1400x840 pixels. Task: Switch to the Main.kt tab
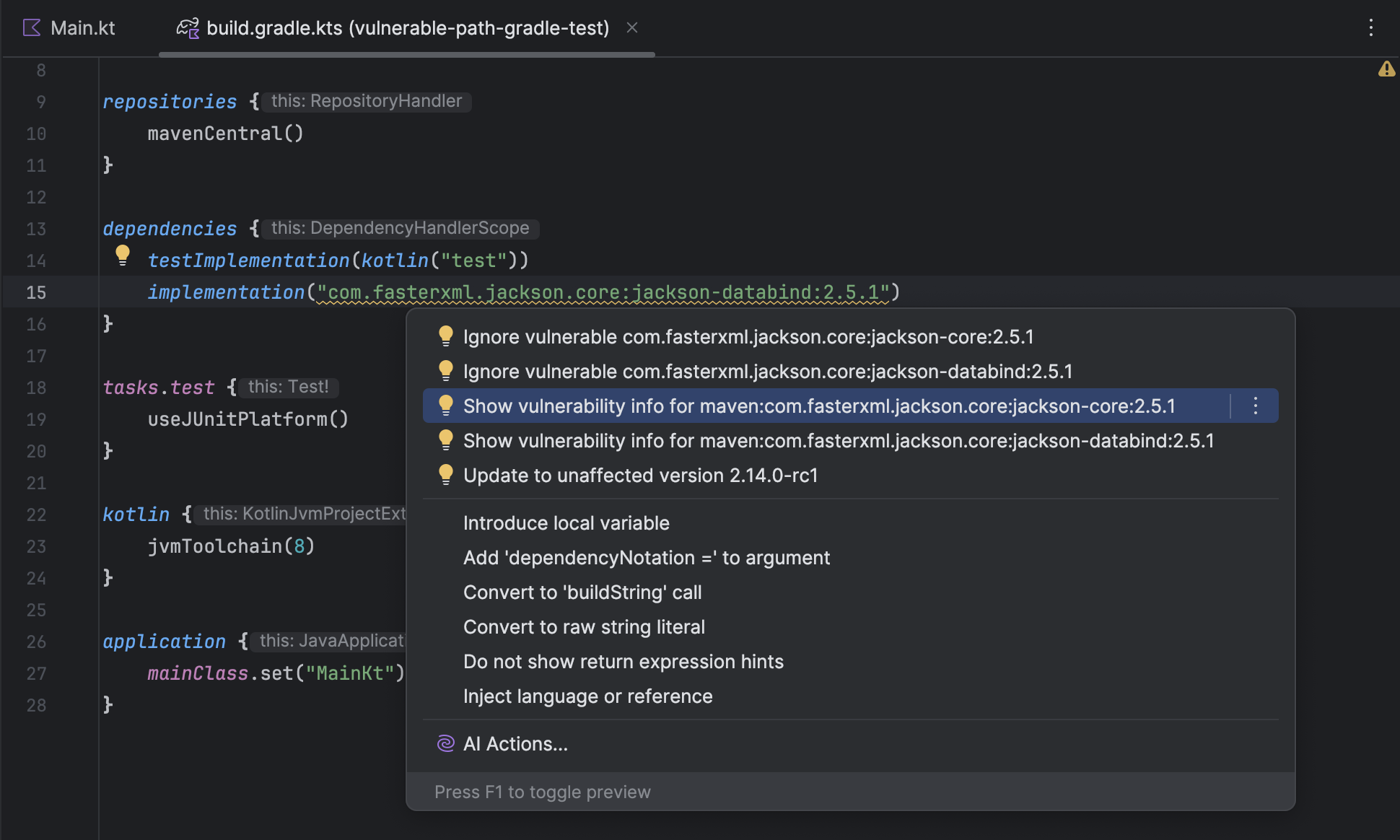(83, 27)
